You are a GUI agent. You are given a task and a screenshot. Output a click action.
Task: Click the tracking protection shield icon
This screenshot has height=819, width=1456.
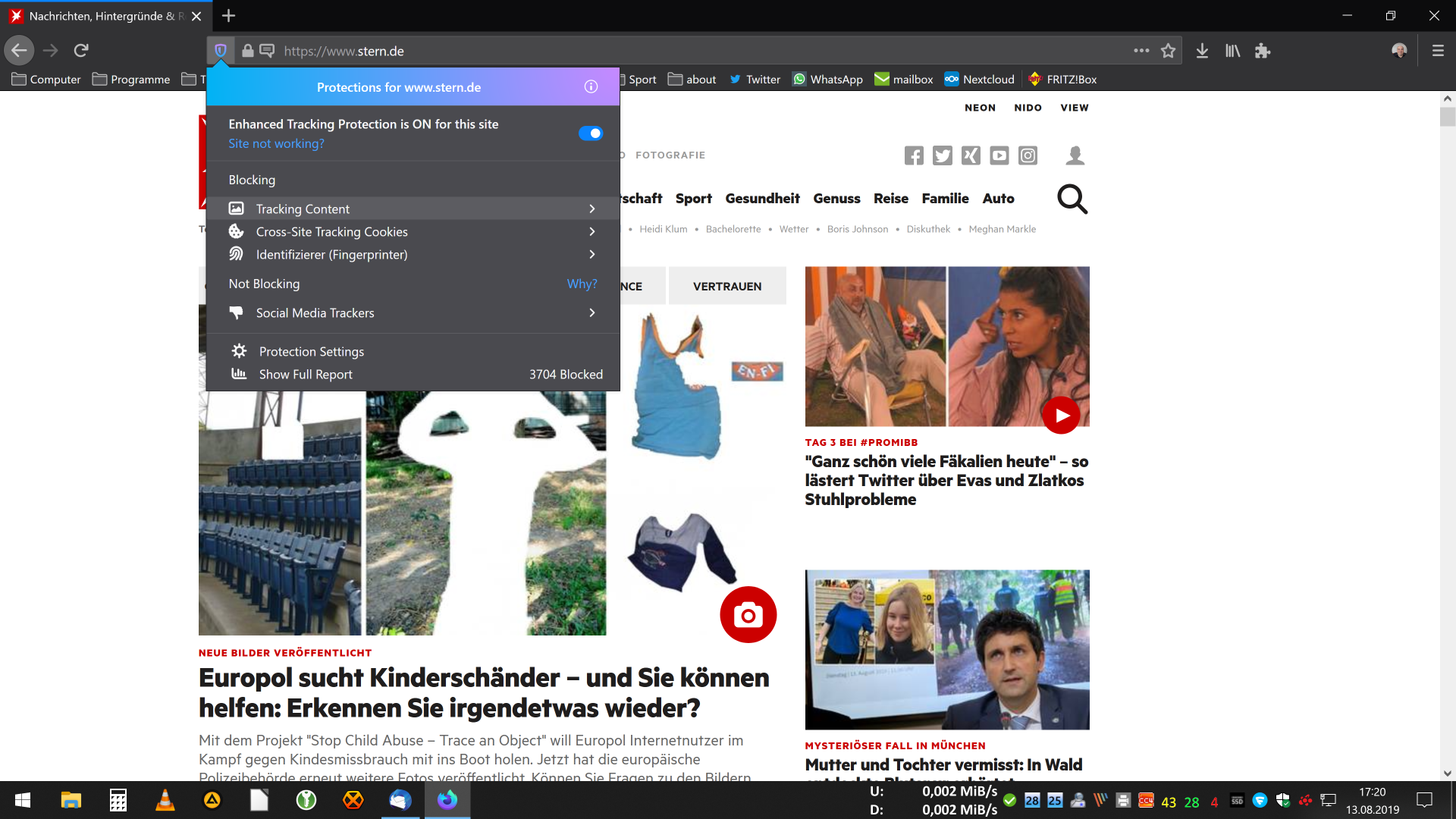point(221,51)
